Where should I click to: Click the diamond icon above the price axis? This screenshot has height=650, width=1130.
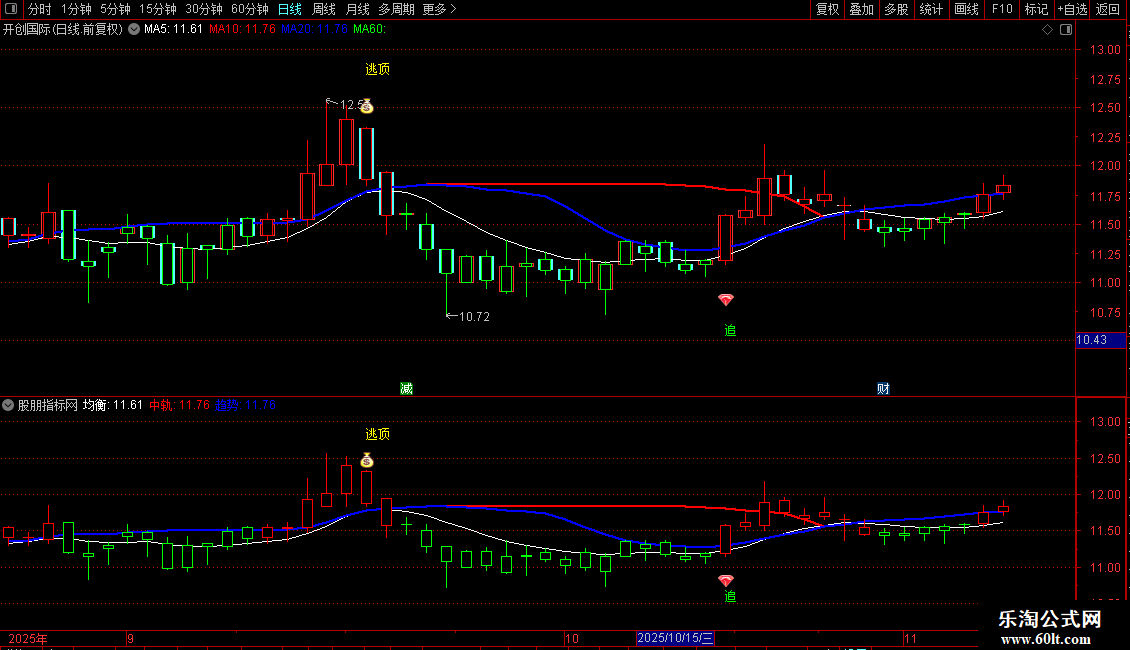(x=1048, y=30)
